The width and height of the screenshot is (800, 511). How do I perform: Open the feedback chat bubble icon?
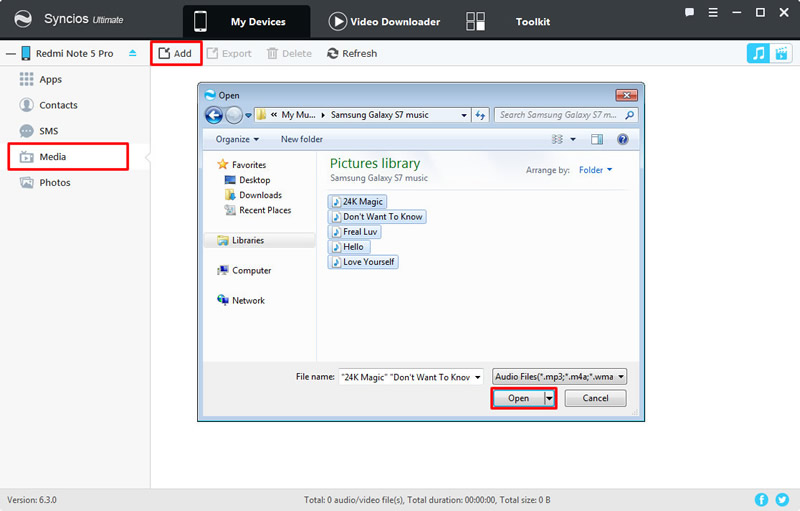[x=689, y=12]
